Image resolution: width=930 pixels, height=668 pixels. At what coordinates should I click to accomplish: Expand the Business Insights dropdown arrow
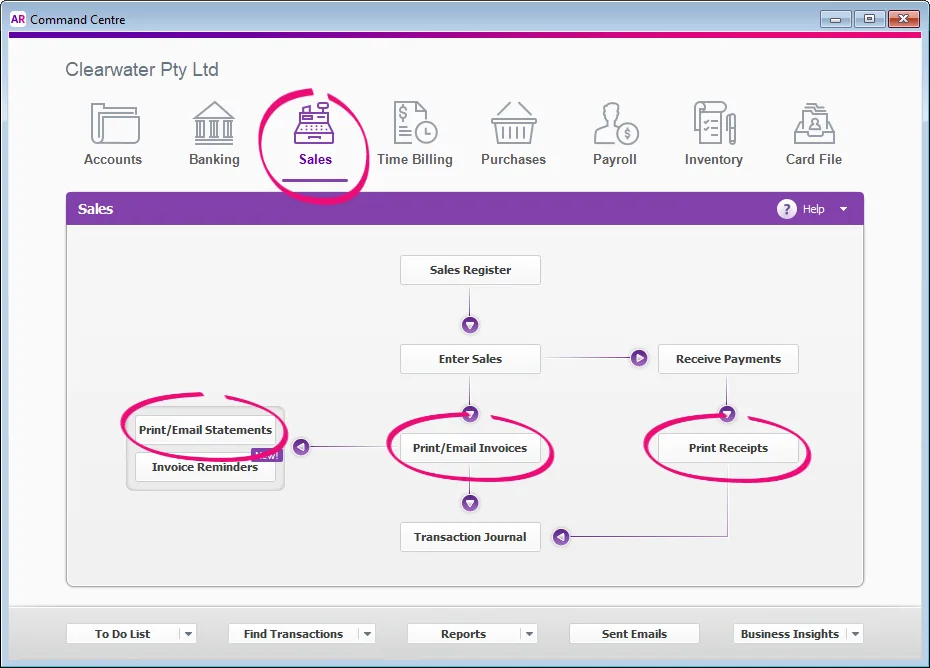pyautogui.click(x=855, y=634)
